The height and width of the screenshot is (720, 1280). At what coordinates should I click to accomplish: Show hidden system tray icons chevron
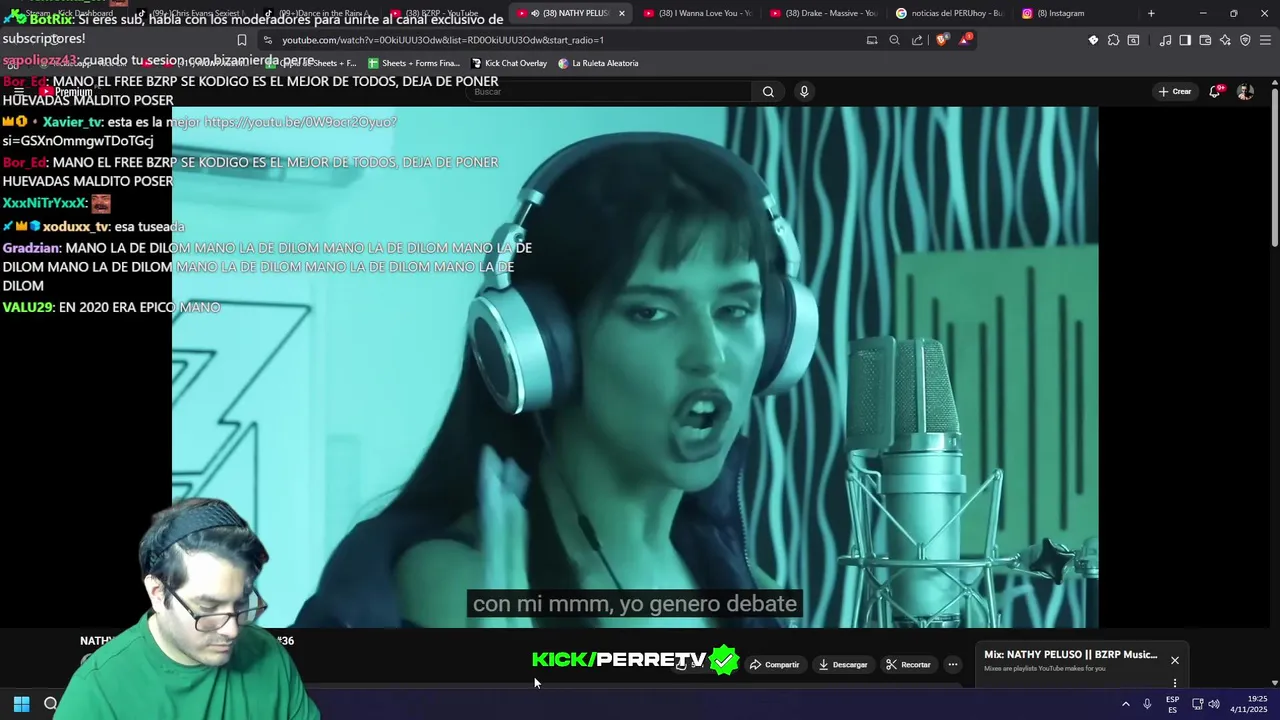1126,704
